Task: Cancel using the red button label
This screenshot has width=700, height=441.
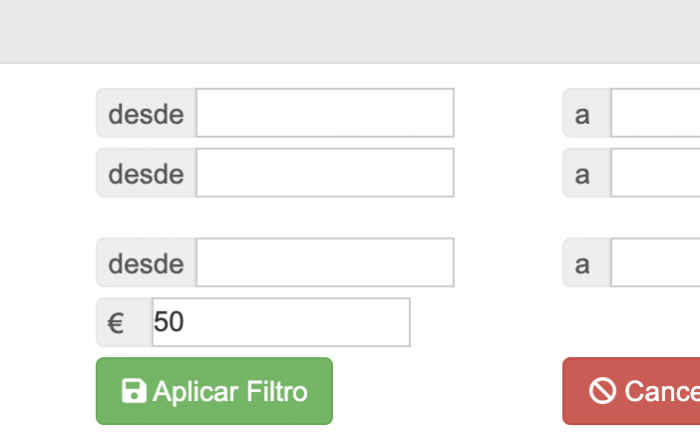Action: tap(662, 391)
